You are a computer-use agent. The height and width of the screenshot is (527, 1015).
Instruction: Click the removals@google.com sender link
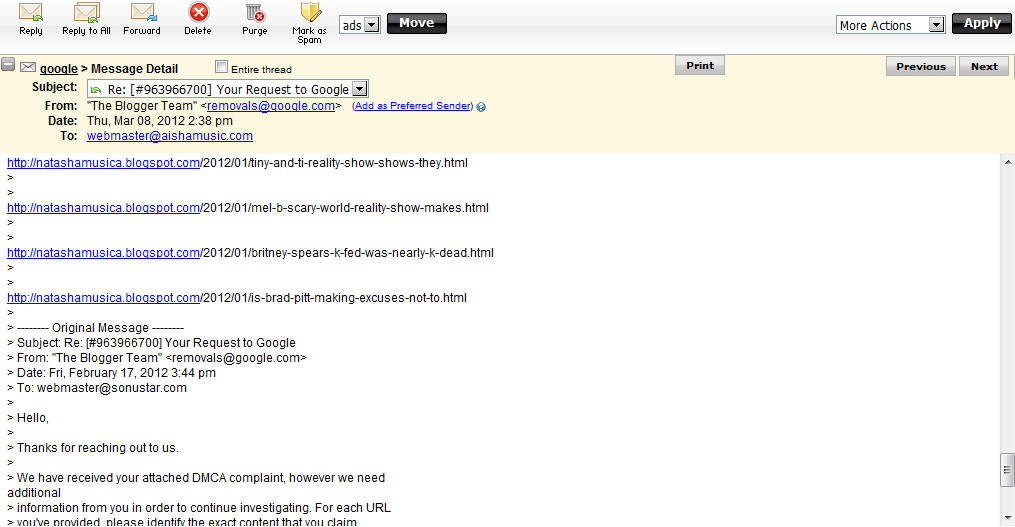coord(271,106)
